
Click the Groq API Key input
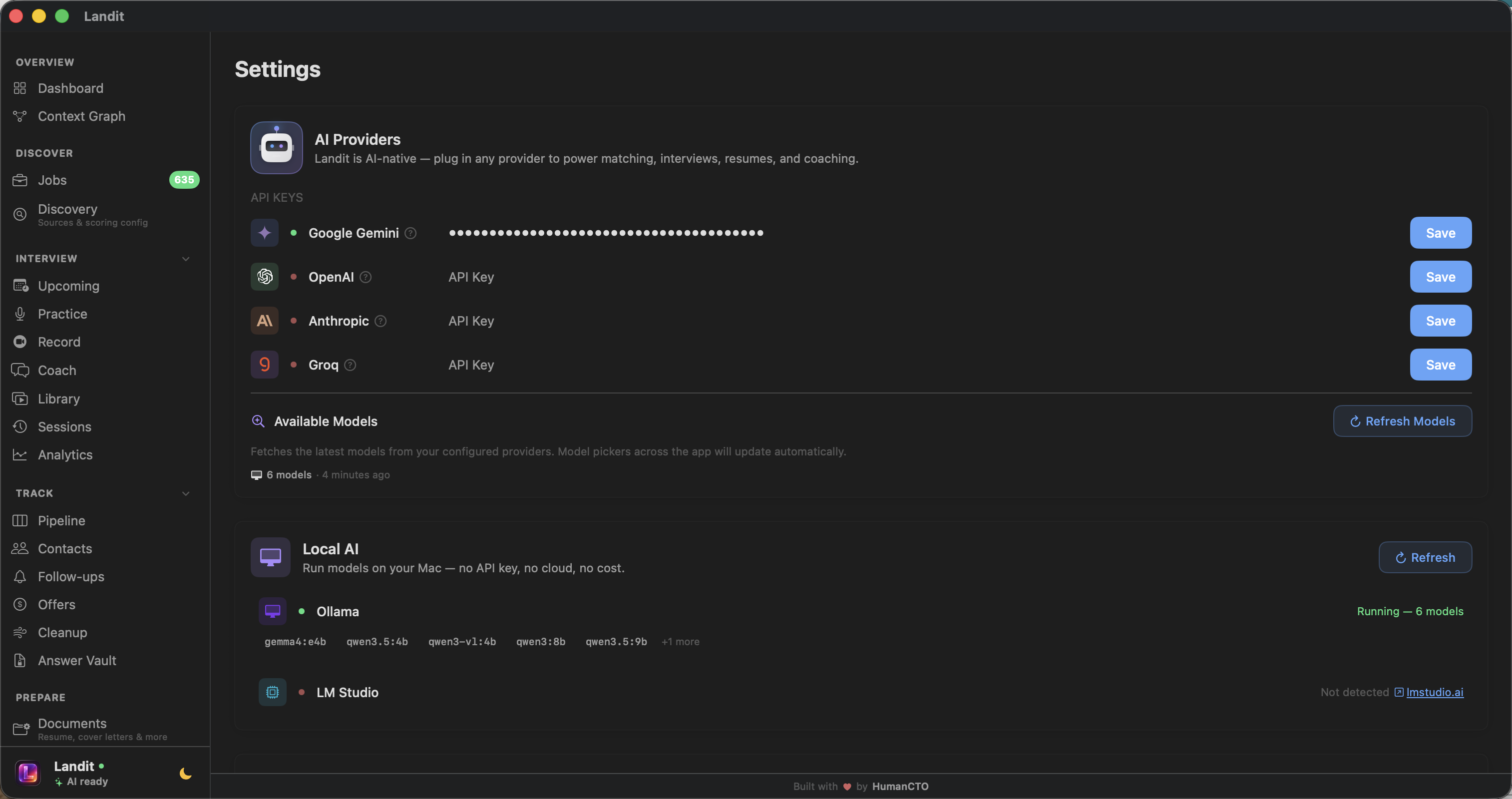click(923, 365)
